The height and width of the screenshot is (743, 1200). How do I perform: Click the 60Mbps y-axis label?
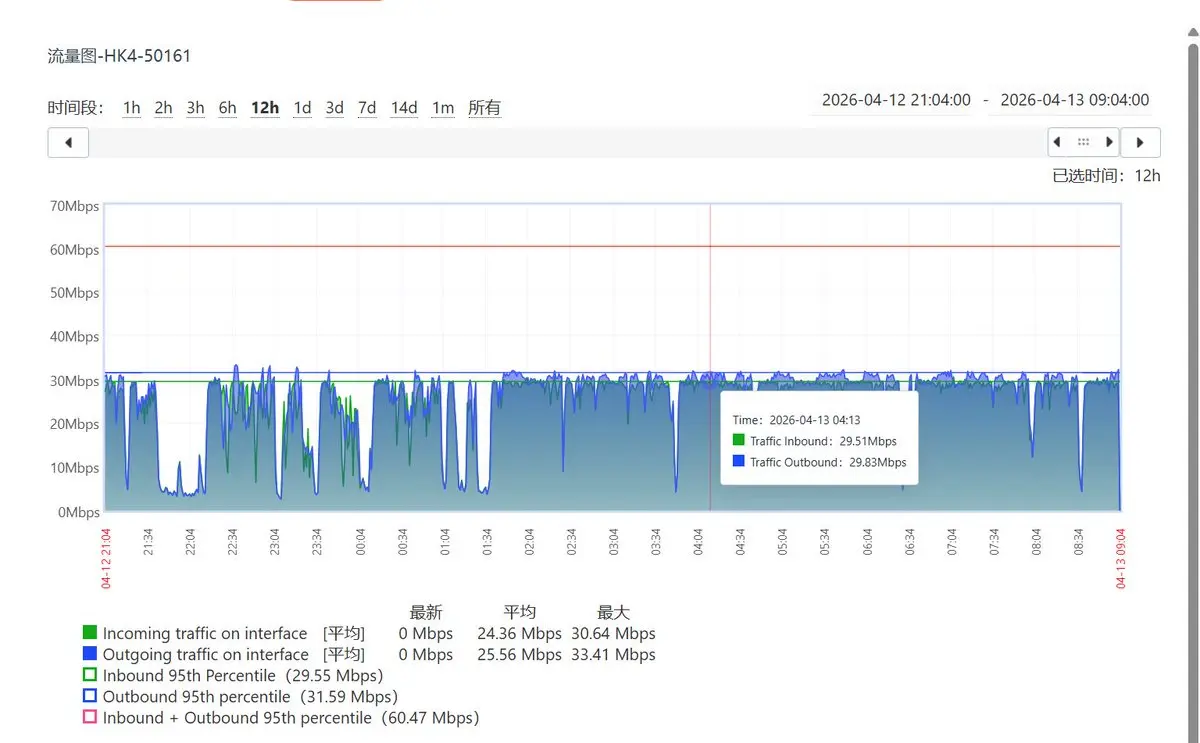75,249
